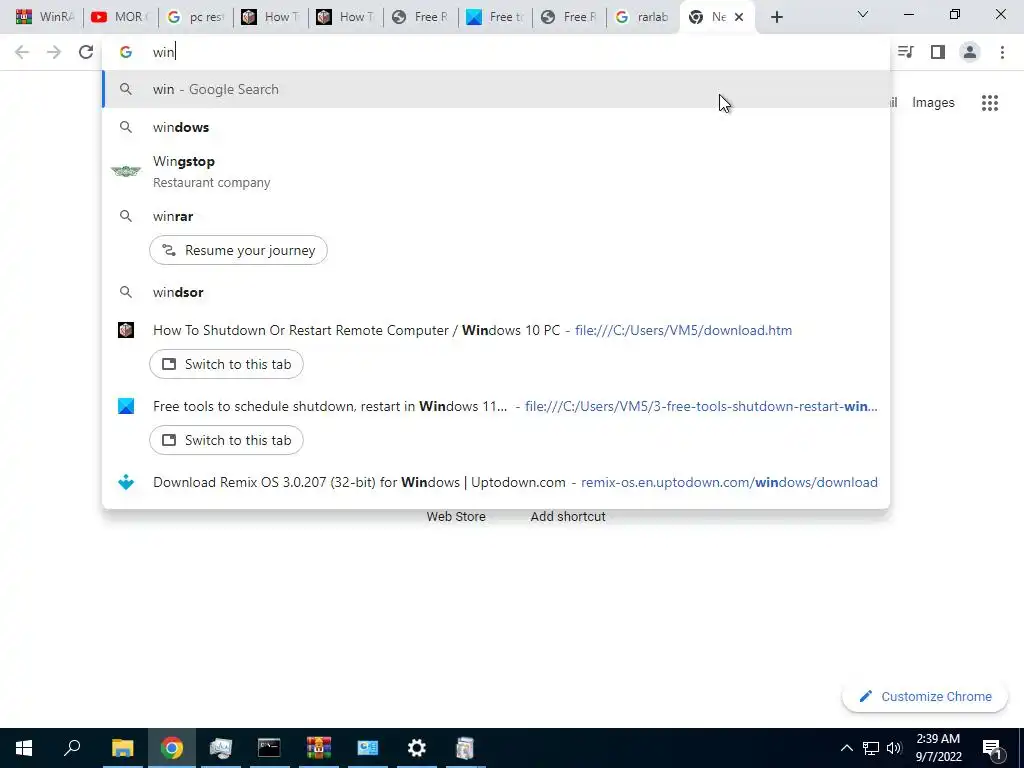Open the Google apps grid
This screenshot has height=768, width=1024.
(x=990, y=103)
